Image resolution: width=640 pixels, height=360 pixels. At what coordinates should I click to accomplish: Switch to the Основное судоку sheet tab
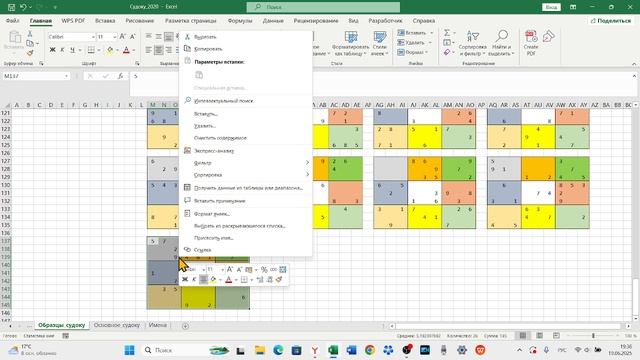[117, 325]
